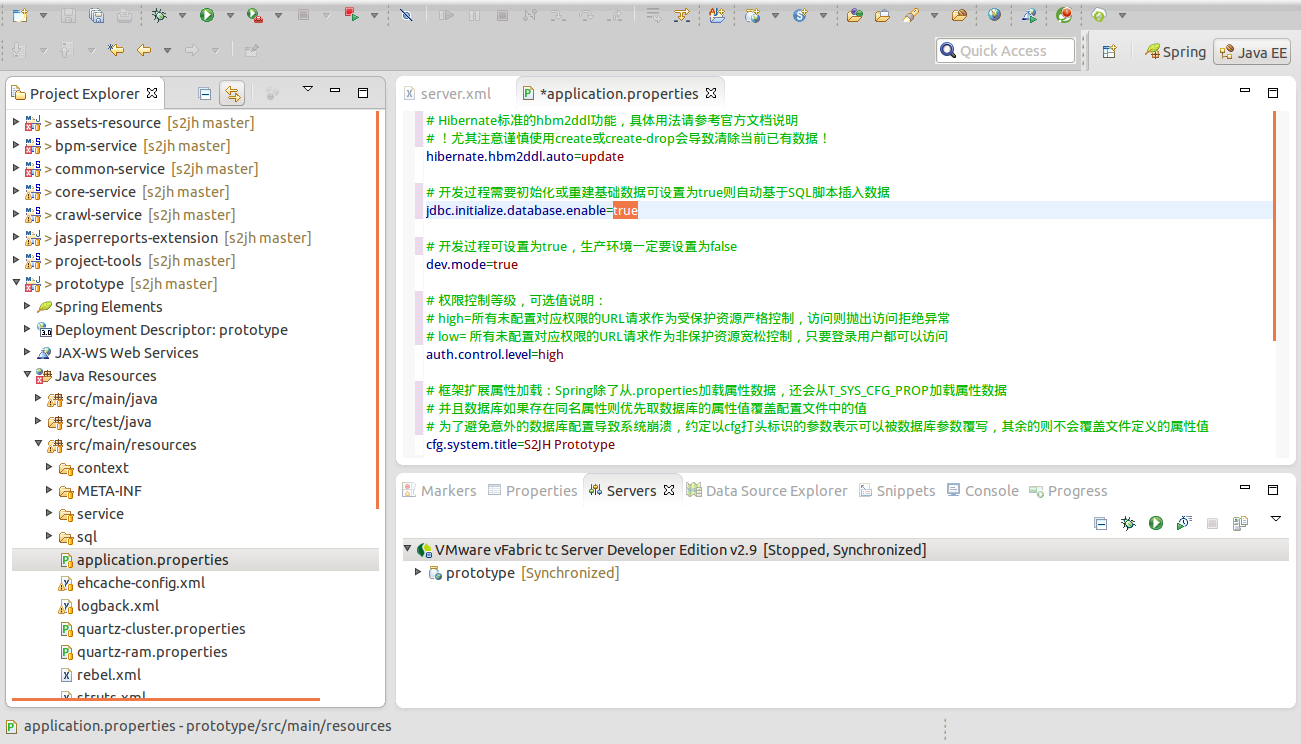Click auth.control.level=high line
The height and width of the screenshot is (744, 1301).
(x=495, y=354)
